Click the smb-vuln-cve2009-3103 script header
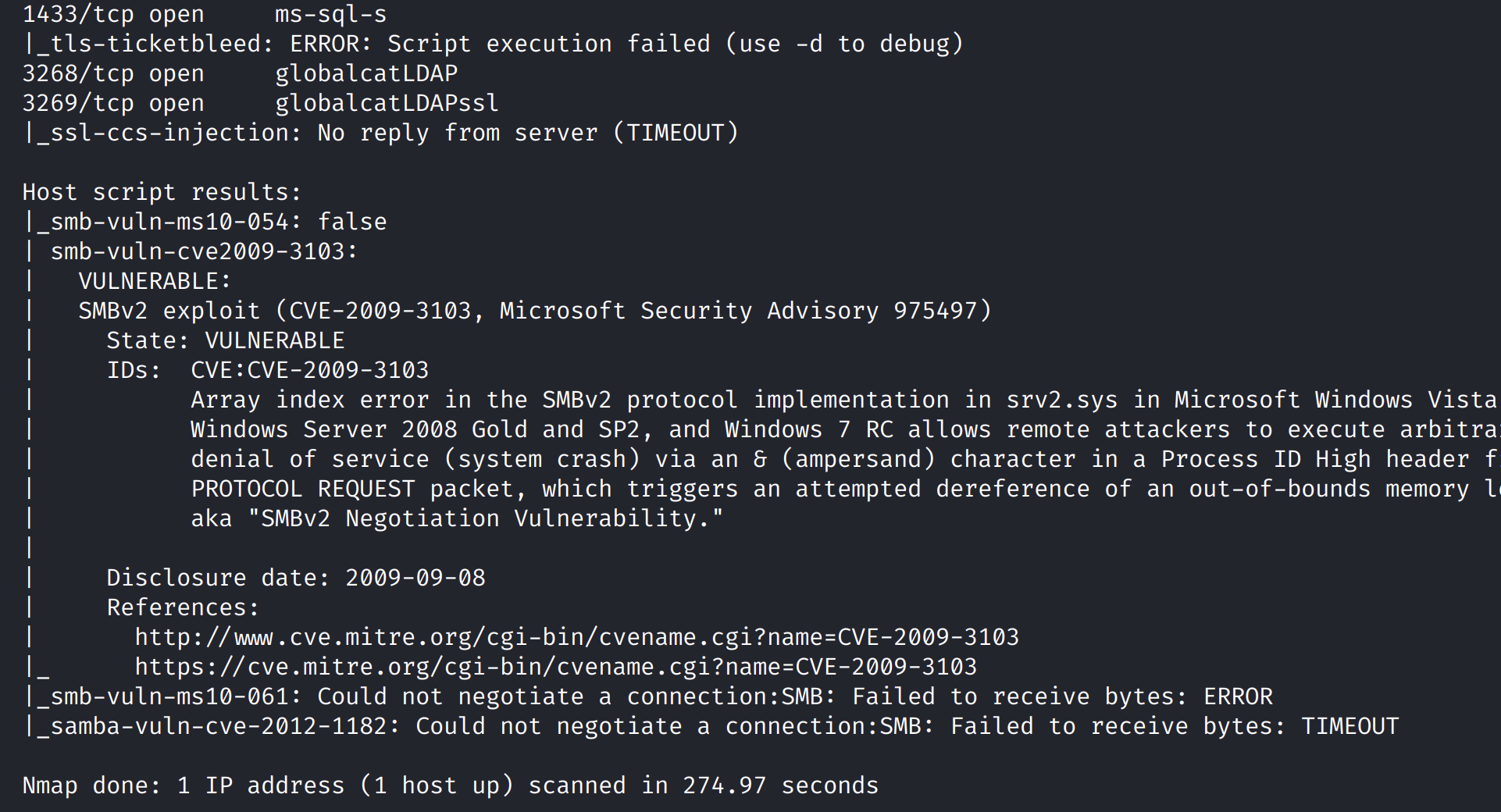Screen dimensions: 1501x812 203,251
